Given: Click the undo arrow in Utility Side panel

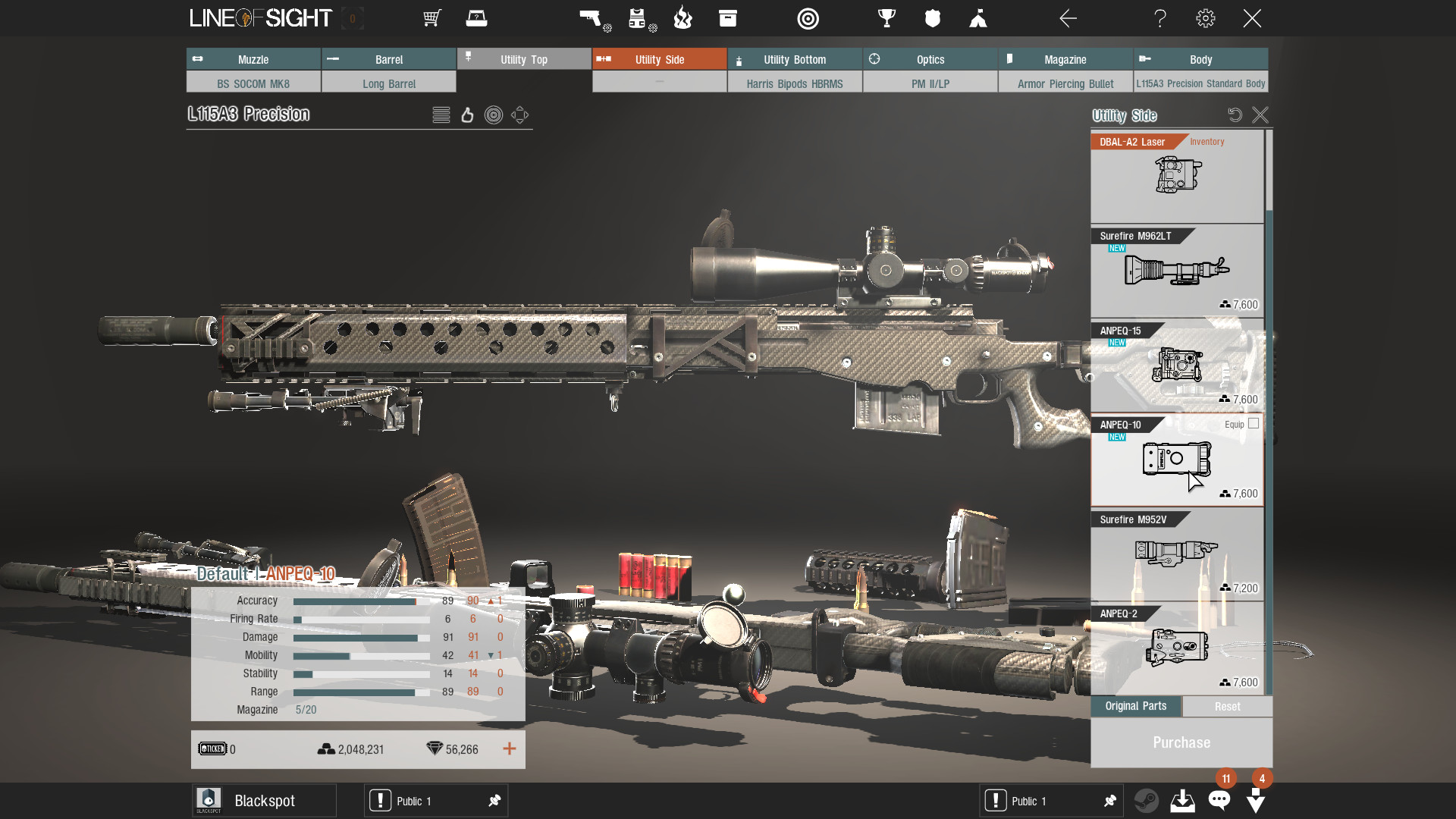Looking at the screenshot, I should pyautogui.click(x=1235, y=115).
